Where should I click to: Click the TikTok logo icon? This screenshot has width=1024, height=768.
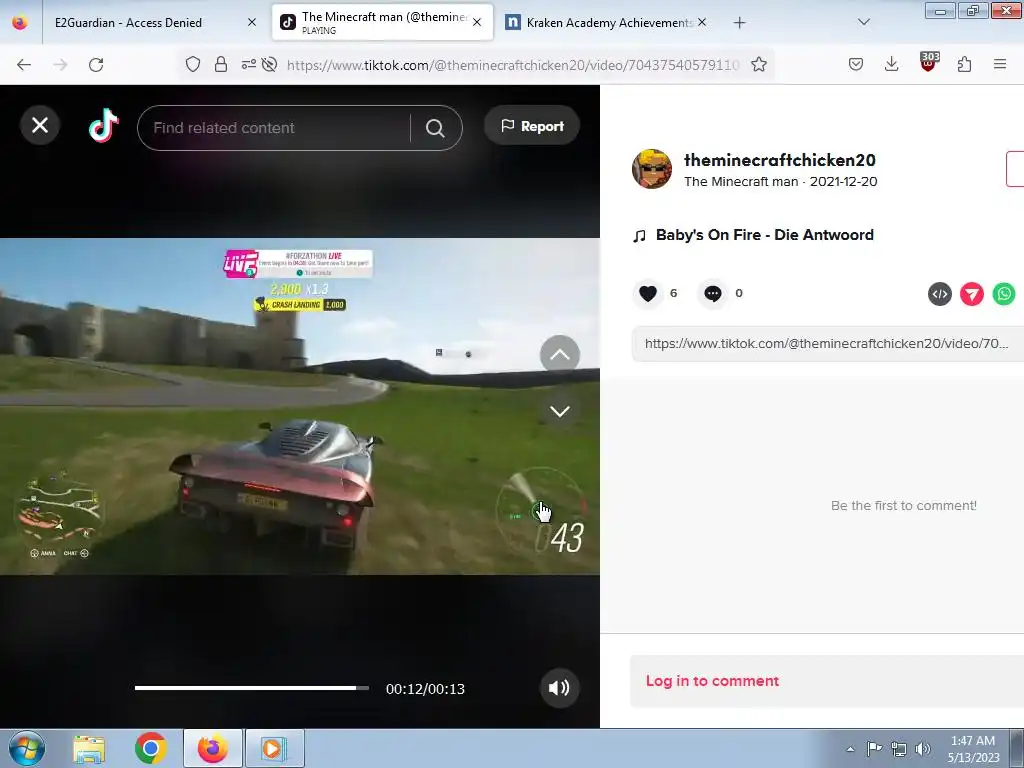click(104, 125)
